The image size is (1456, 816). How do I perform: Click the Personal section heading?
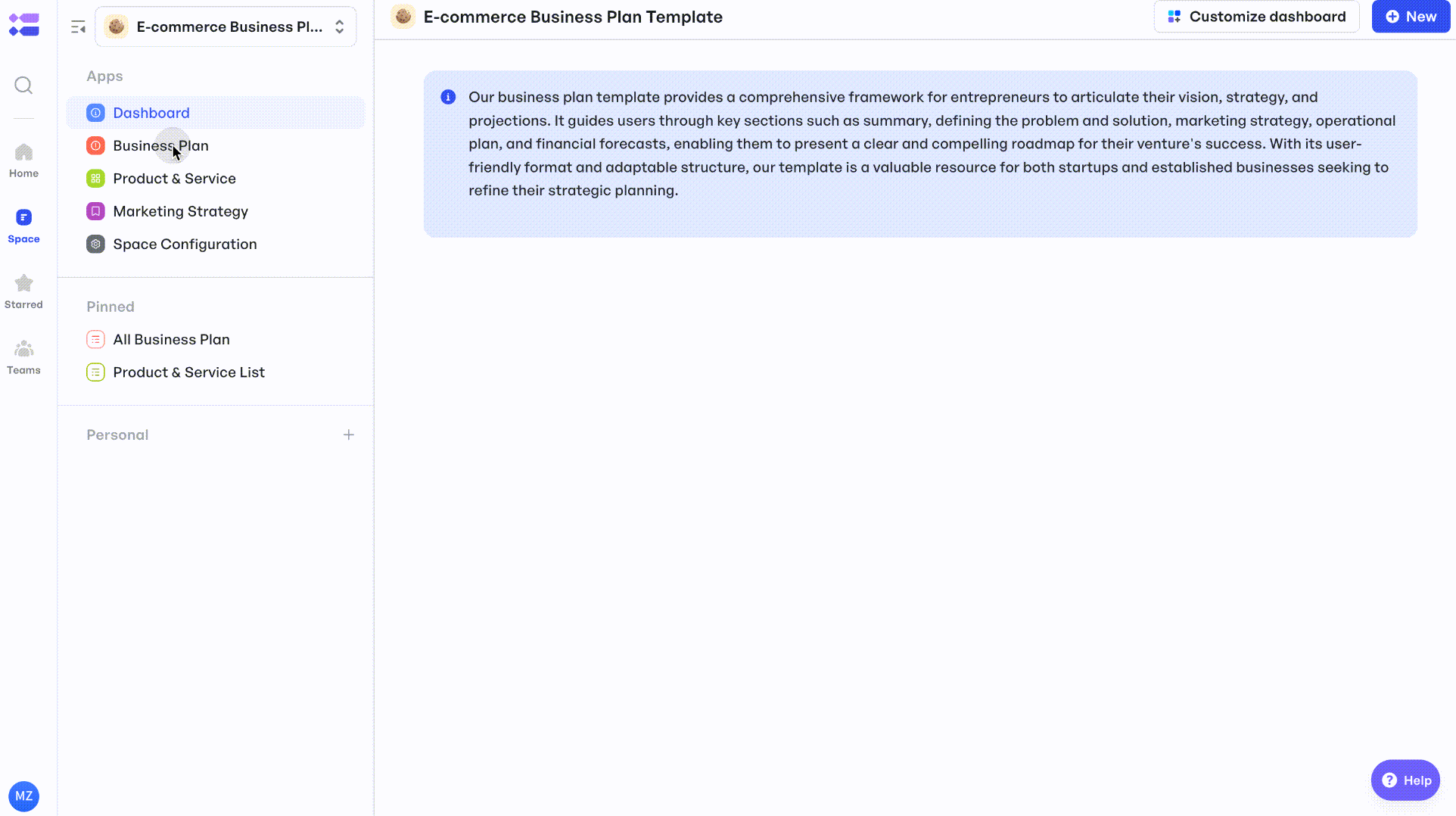click(117, 435)
